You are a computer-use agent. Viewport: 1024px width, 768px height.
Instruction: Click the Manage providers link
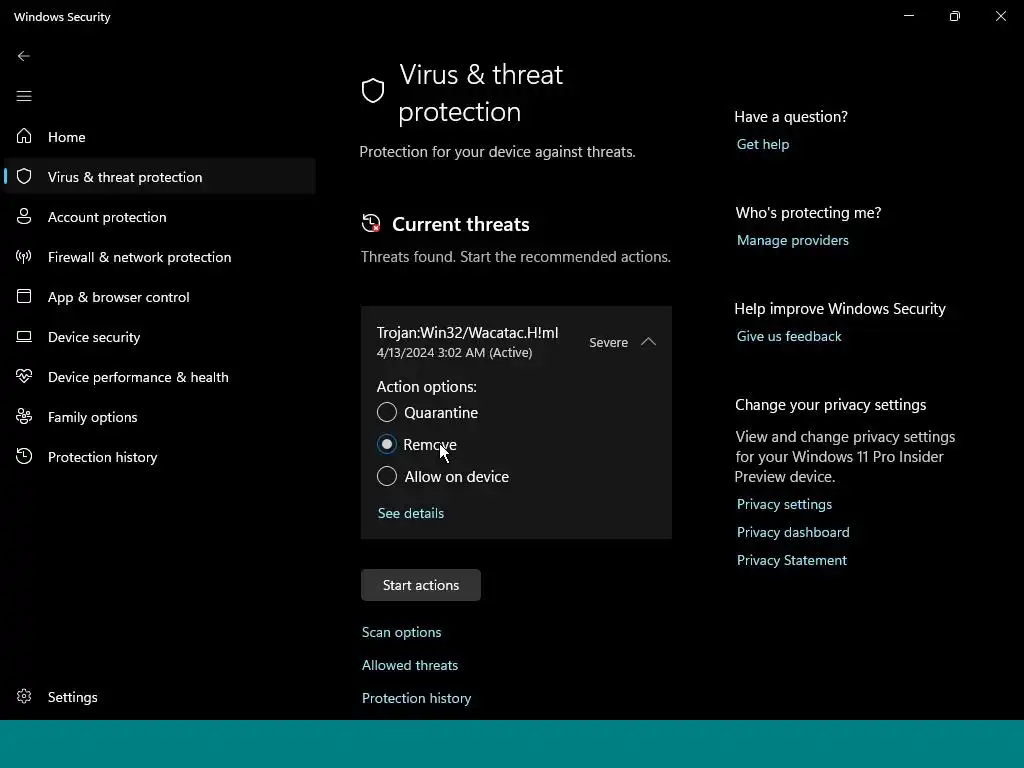(x=793, y=240)
